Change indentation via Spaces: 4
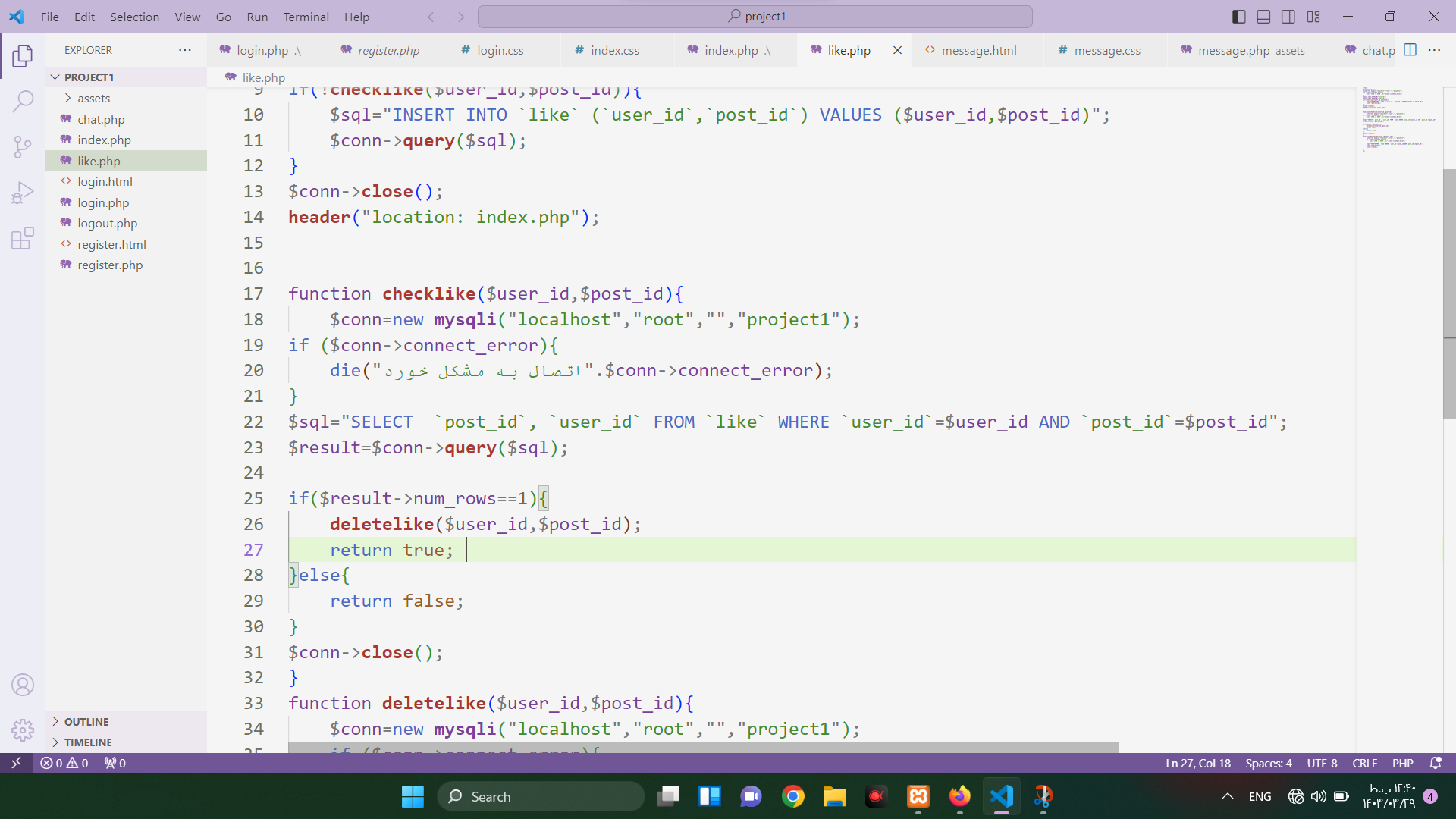Screen dimensions: 1456x819 (x=1269, y=763)
